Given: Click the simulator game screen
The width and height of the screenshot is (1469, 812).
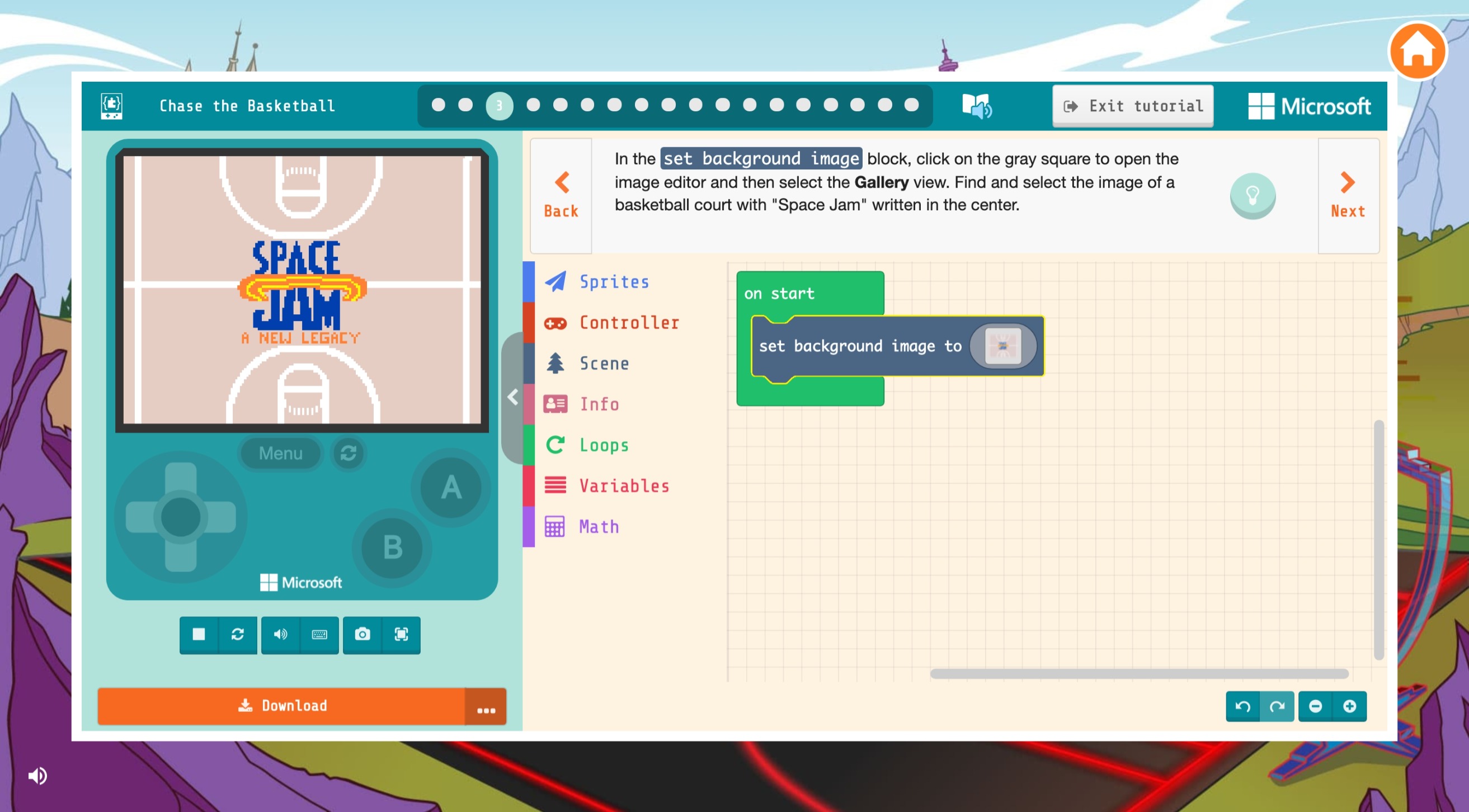Looking at the screenshot, I should point(302,290).
